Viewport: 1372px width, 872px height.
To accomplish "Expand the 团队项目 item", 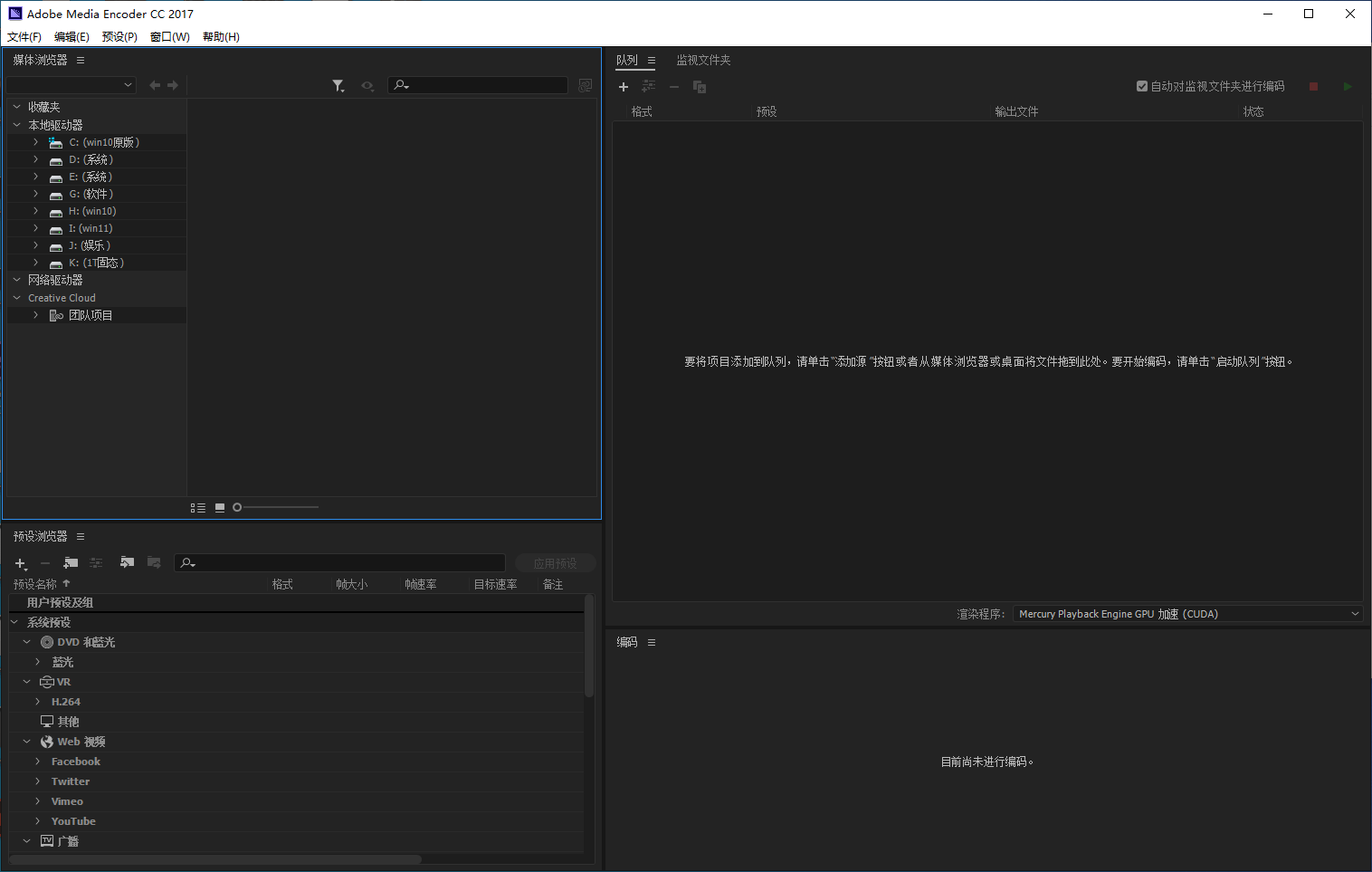I will 36,315.
